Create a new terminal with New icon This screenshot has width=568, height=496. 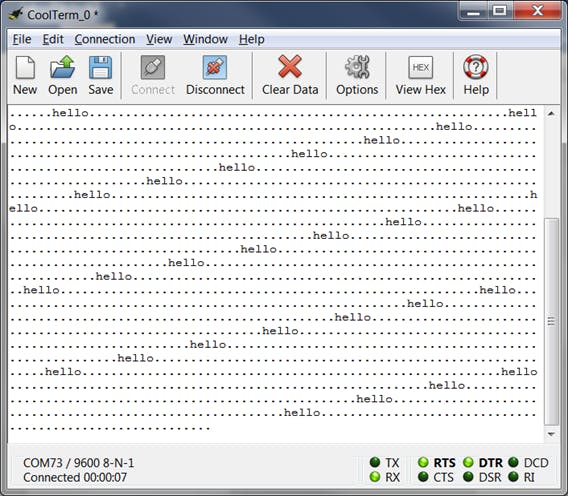click(25, 76)
